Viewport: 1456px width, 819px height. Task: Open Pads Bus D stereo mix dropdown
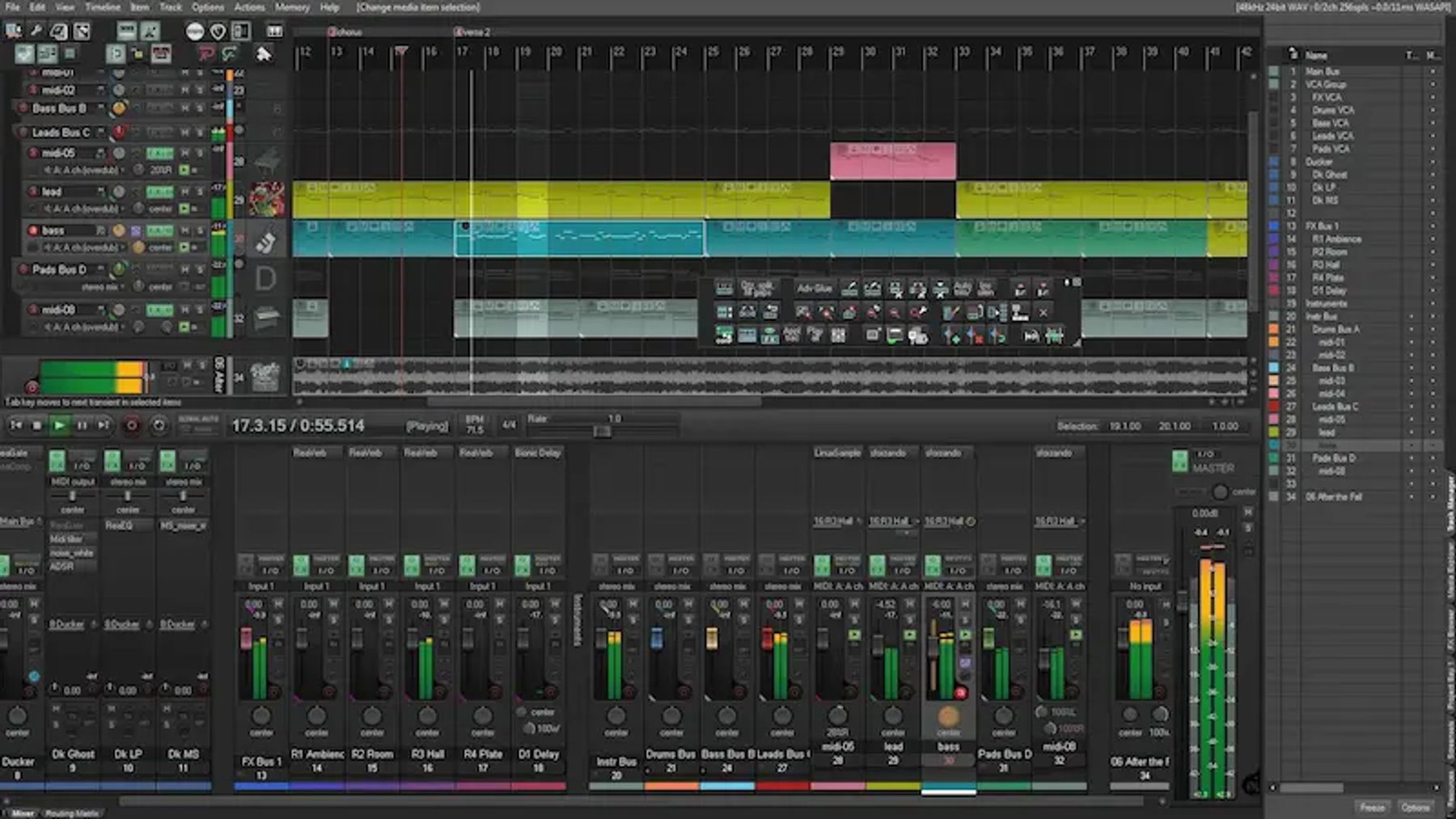101,287
